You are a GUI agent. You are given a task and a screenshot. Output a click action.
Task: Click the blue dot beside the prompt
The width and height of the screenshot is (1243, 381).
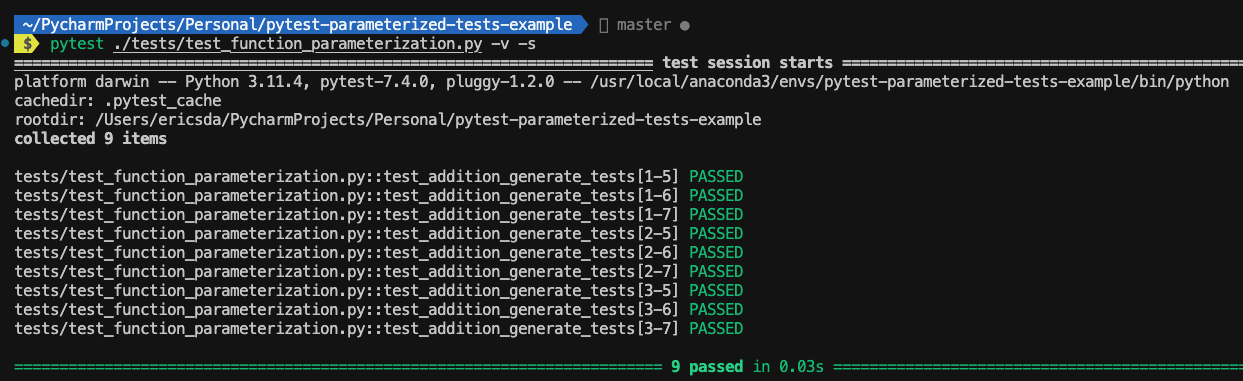coord(6,44)
